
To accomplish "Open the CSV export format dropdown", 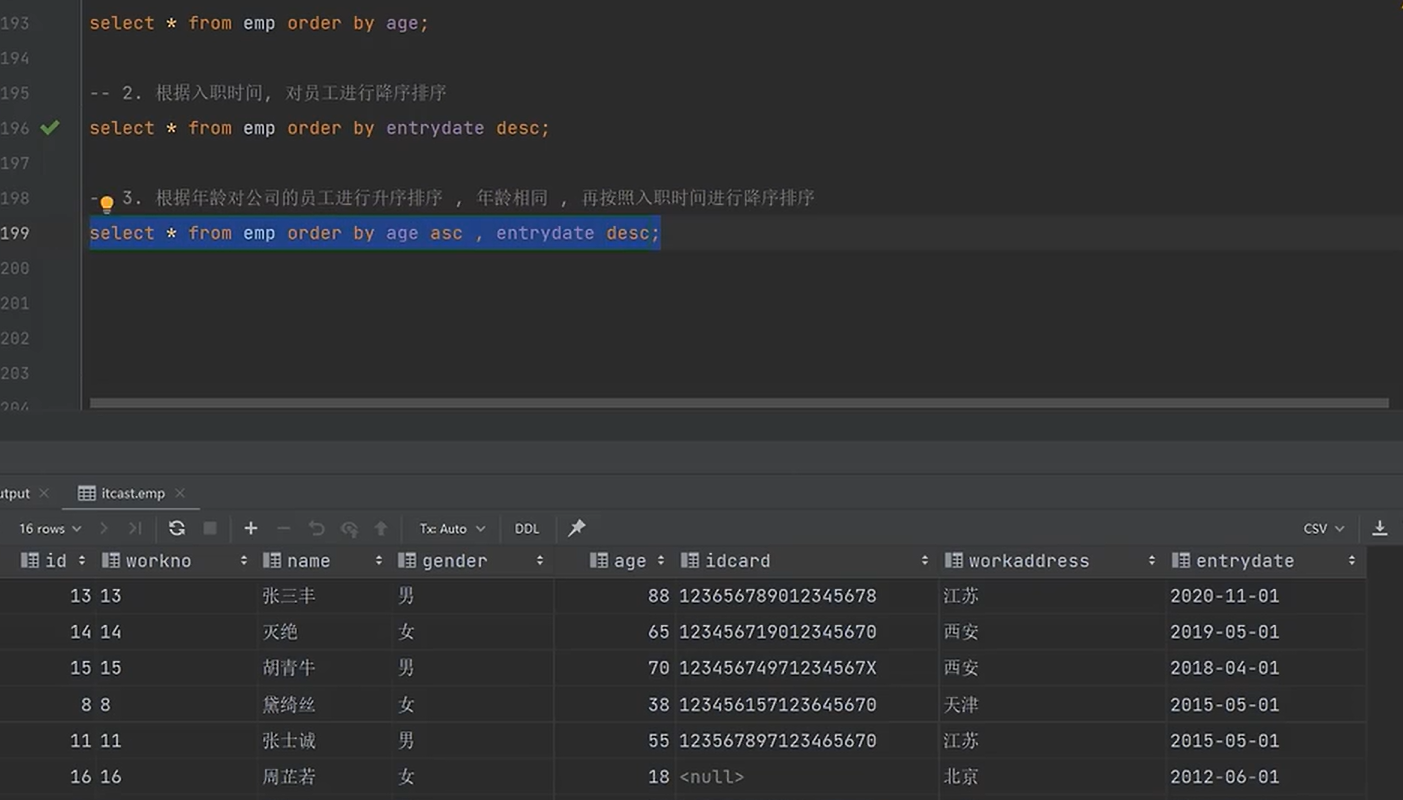I will (1324, 528).
